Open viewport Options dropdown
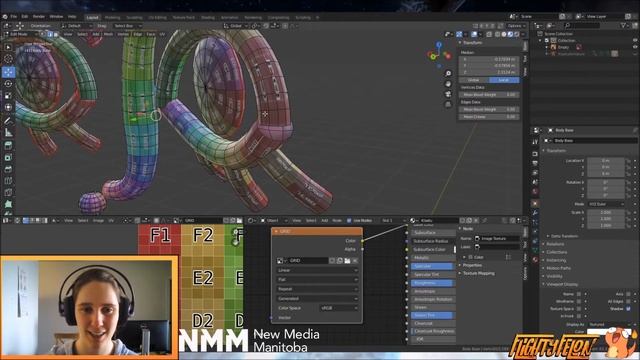 click(516, 26)
